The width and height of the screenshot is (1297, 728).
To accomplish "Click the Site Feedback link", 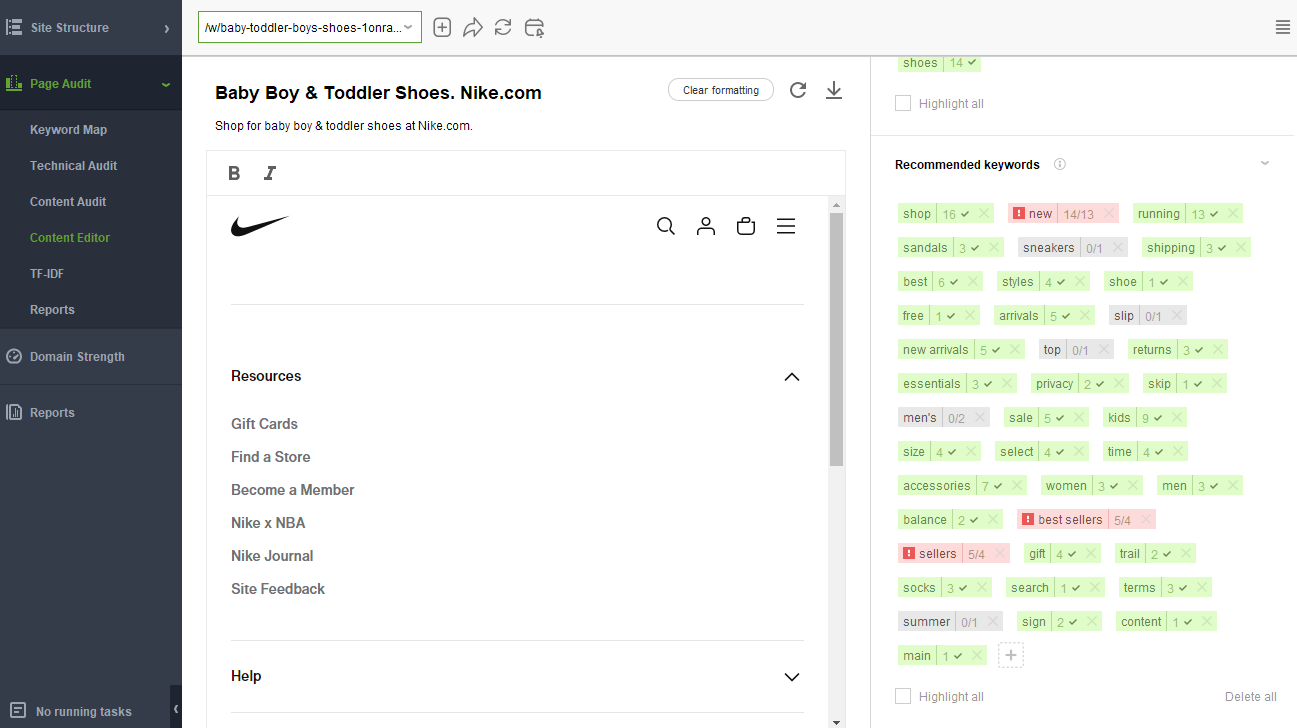I will pyautogui.click(x=278, y=589).
